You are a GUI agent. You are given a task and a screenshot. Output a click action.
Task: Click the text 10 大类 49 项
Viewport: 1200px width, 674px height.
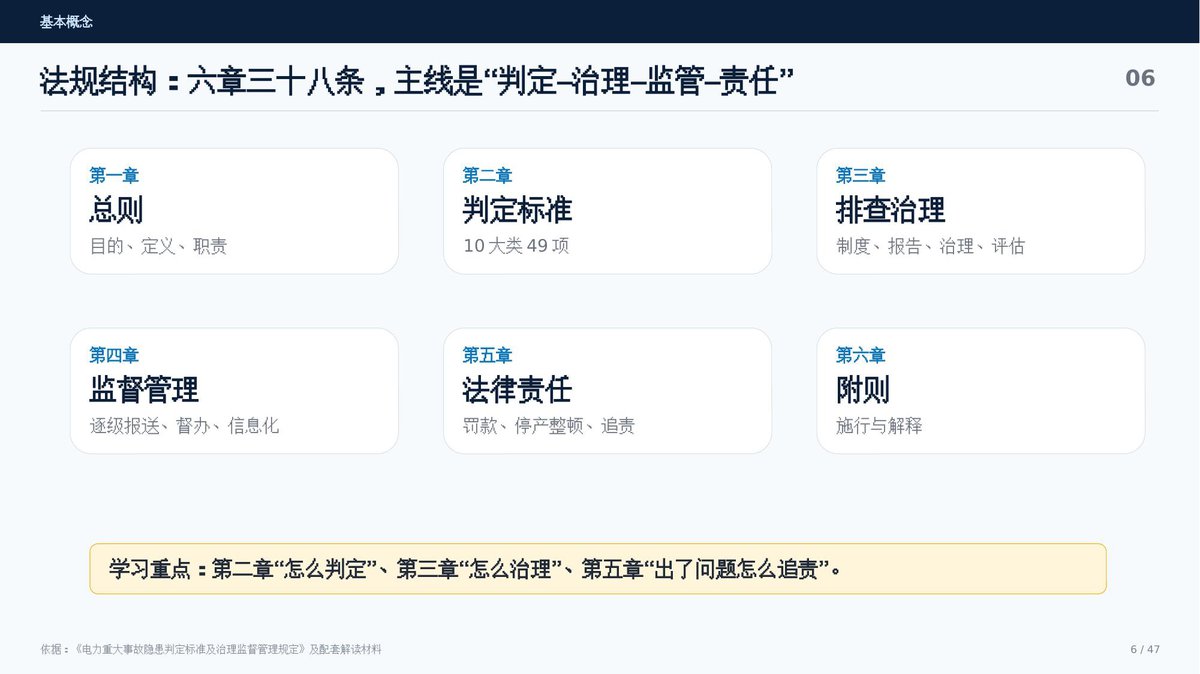coord(516,246)
